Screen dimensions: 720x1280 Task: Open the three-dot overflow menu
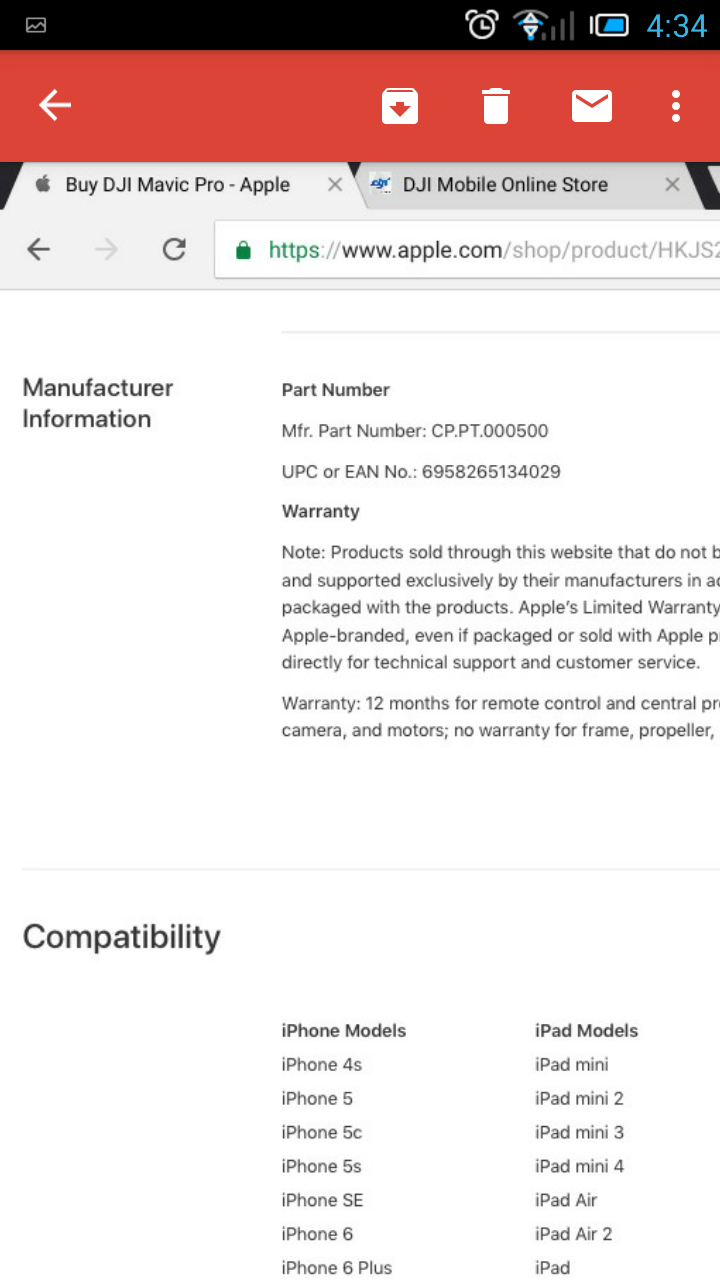coord(675,105)
